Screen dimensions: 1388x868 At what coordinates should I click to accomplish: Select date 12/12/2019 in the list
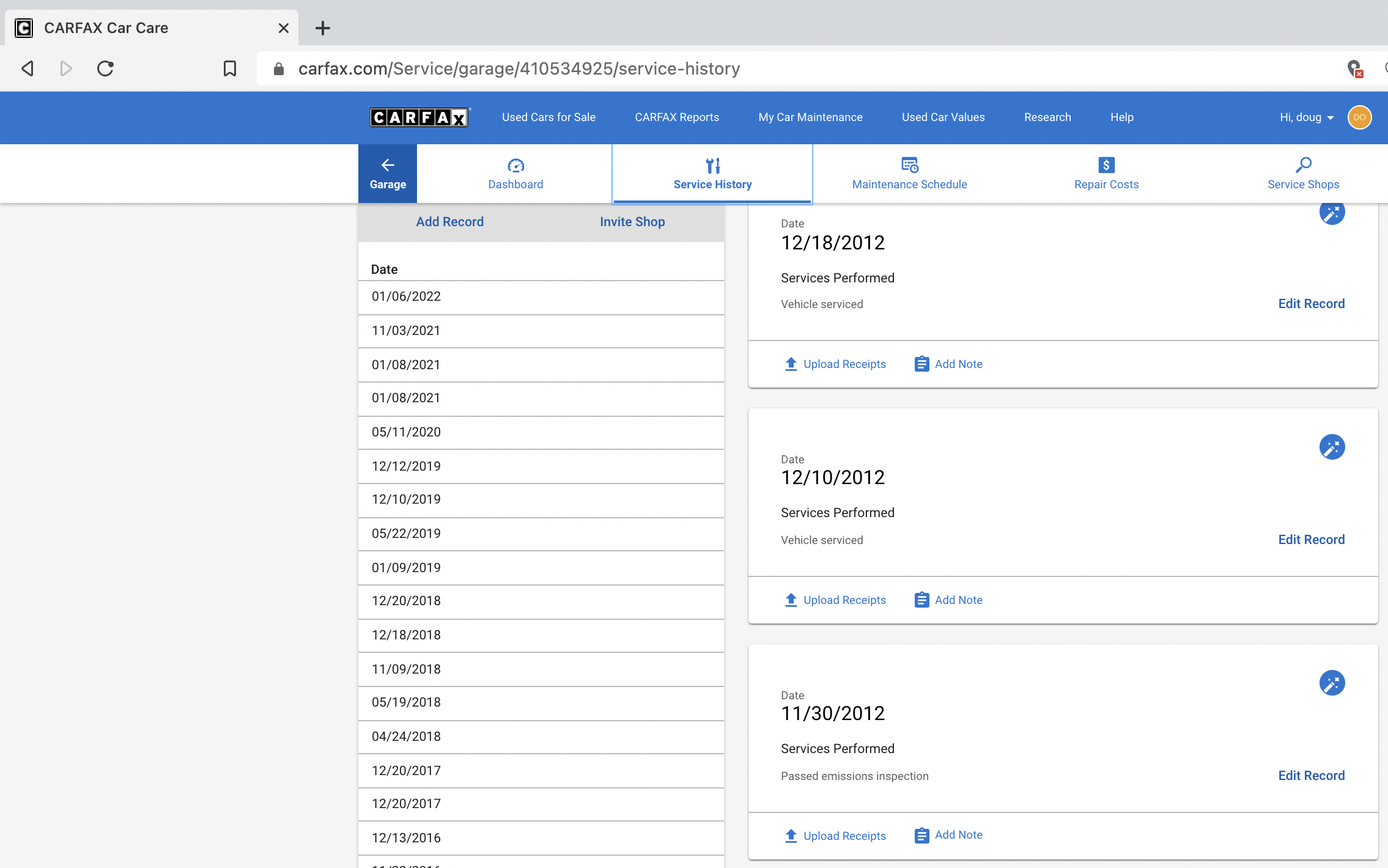coord(541,467)
